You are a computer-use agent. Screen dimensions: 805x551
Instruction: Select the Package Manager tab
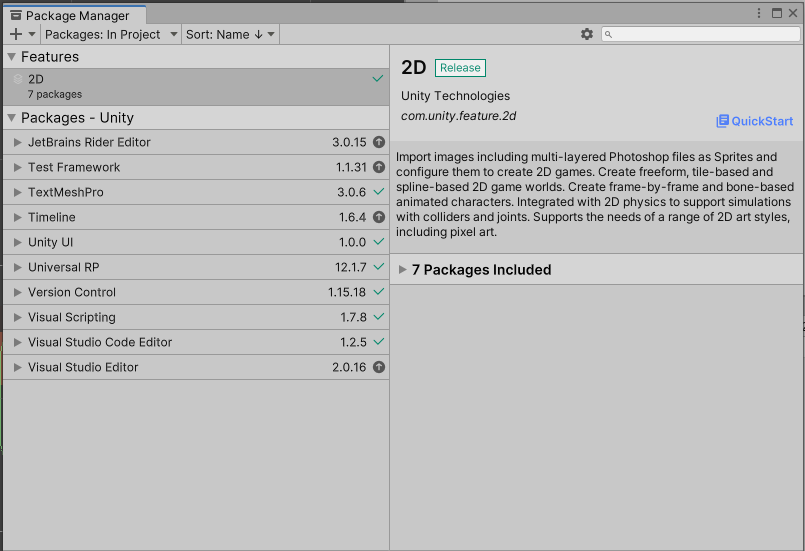coord(75,15)
